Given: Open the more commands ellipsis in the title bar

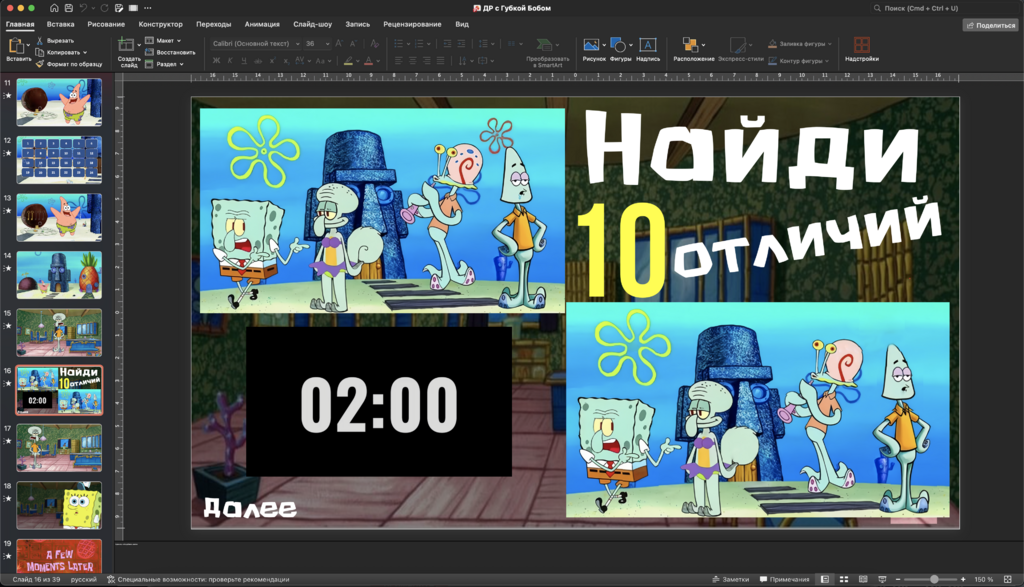Looking at the screenshot, I should pos(148,8).
